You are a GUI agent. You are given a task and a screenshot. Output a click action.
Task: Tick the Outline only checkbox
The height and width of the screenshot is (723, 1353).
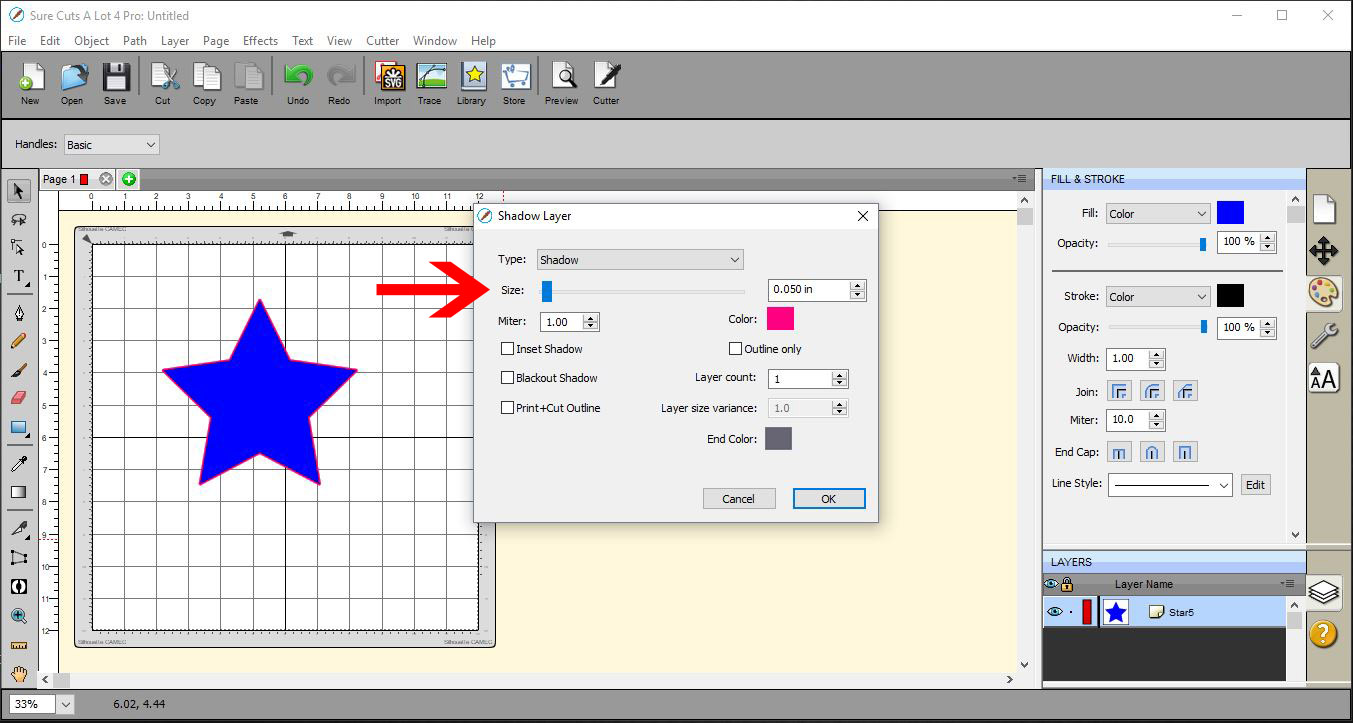click(736, 349)
